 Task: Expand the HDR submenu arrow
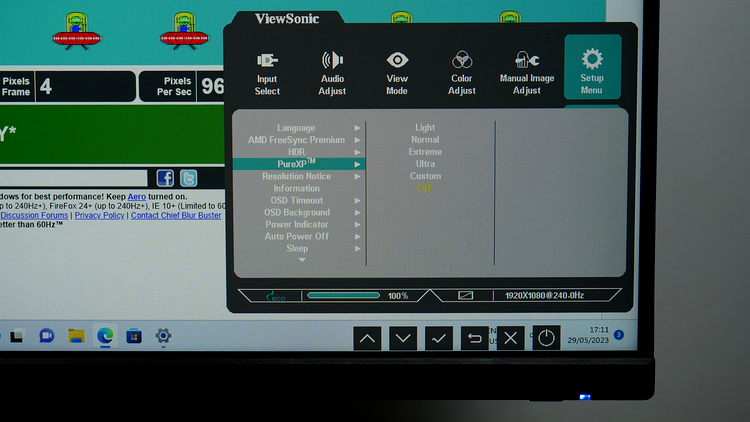coord(357,152)
